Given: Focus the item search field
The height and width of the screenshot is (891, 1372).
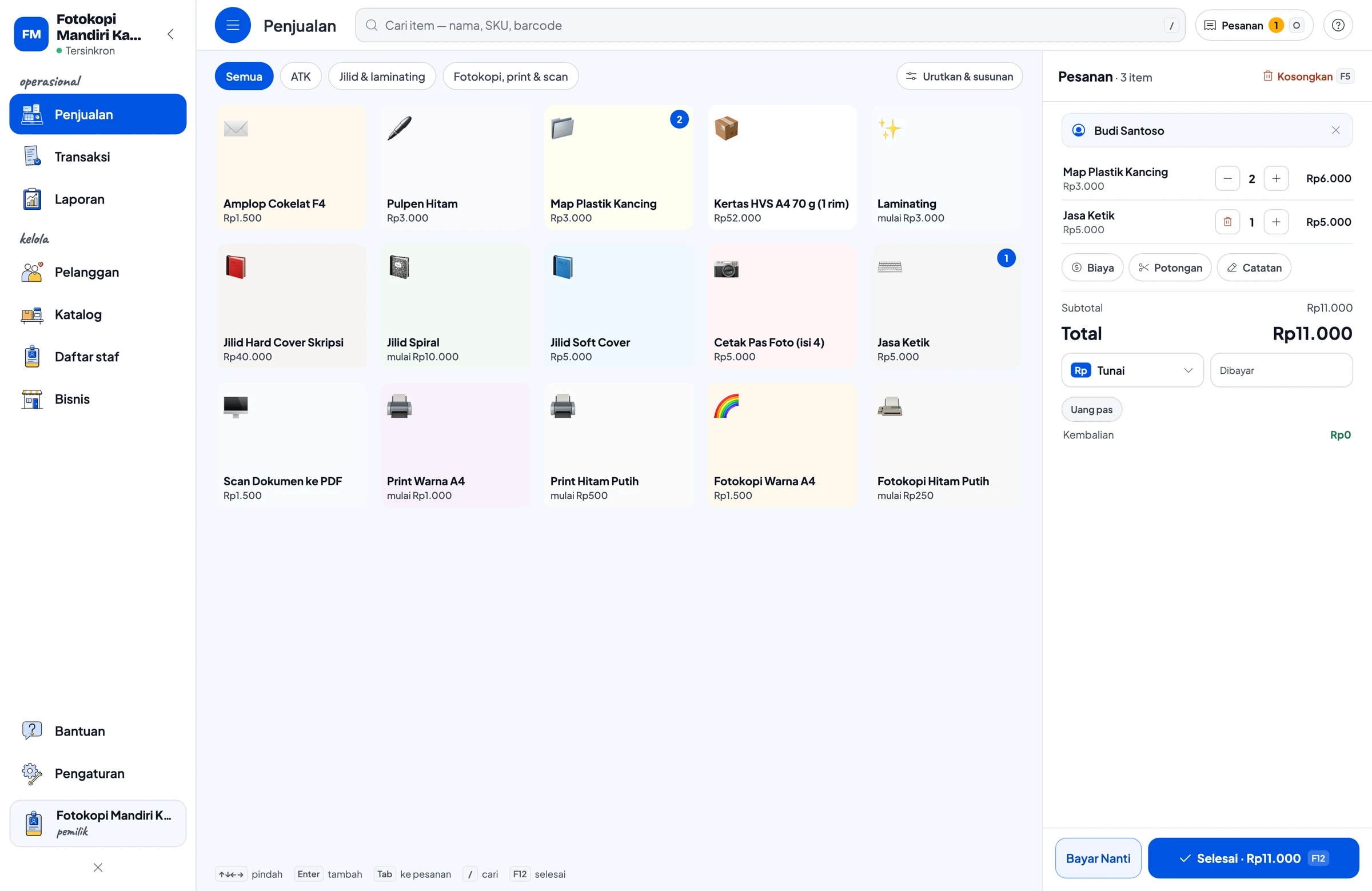Looking at the screenshot, I should [769, 25].
